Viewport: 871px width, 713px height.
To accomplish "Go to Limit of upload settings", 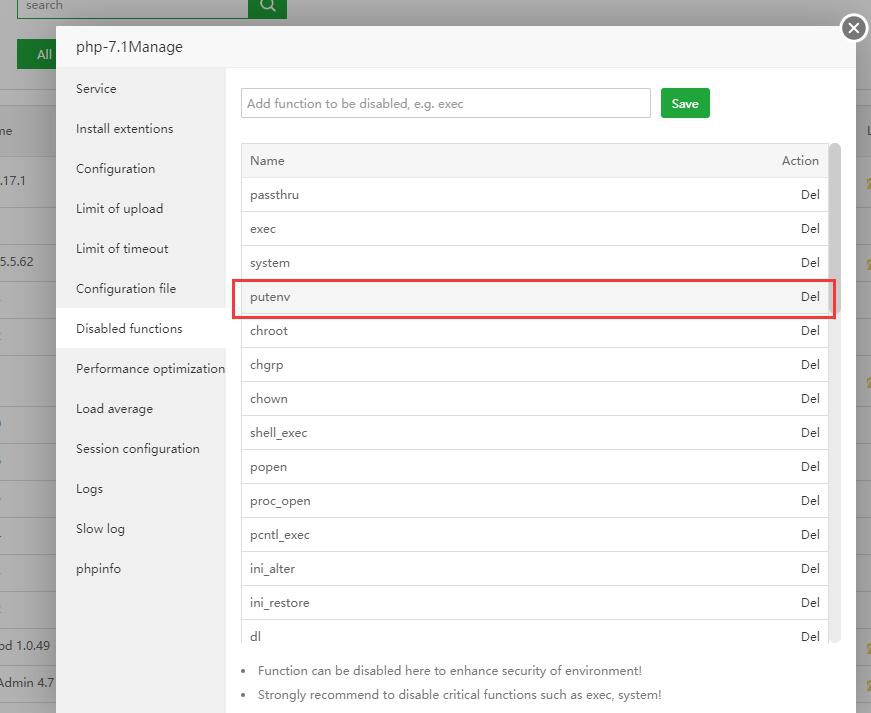I will pos(119,209).
